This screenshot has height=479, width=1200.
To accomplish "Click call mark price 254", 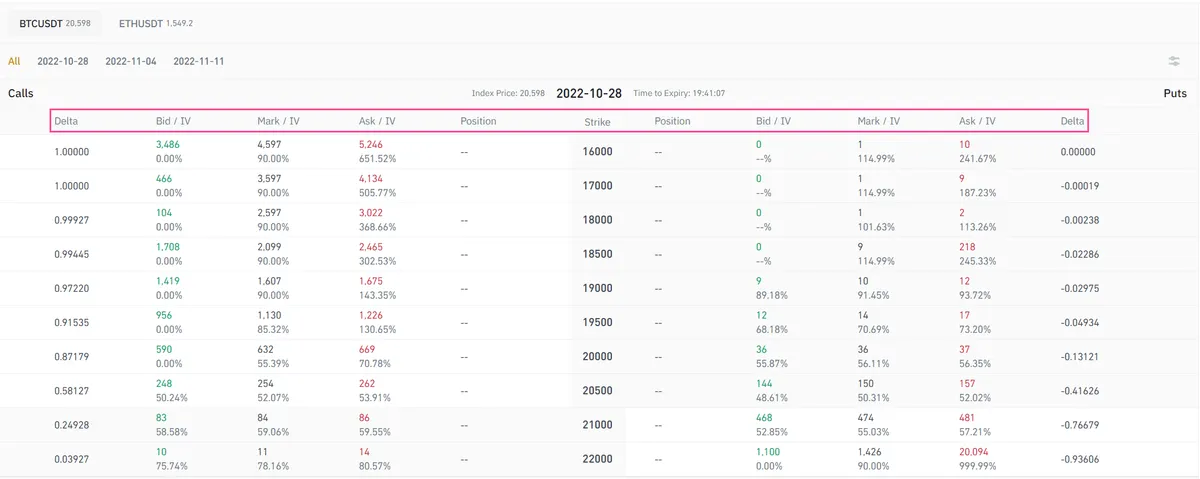I will pos(266,383).
